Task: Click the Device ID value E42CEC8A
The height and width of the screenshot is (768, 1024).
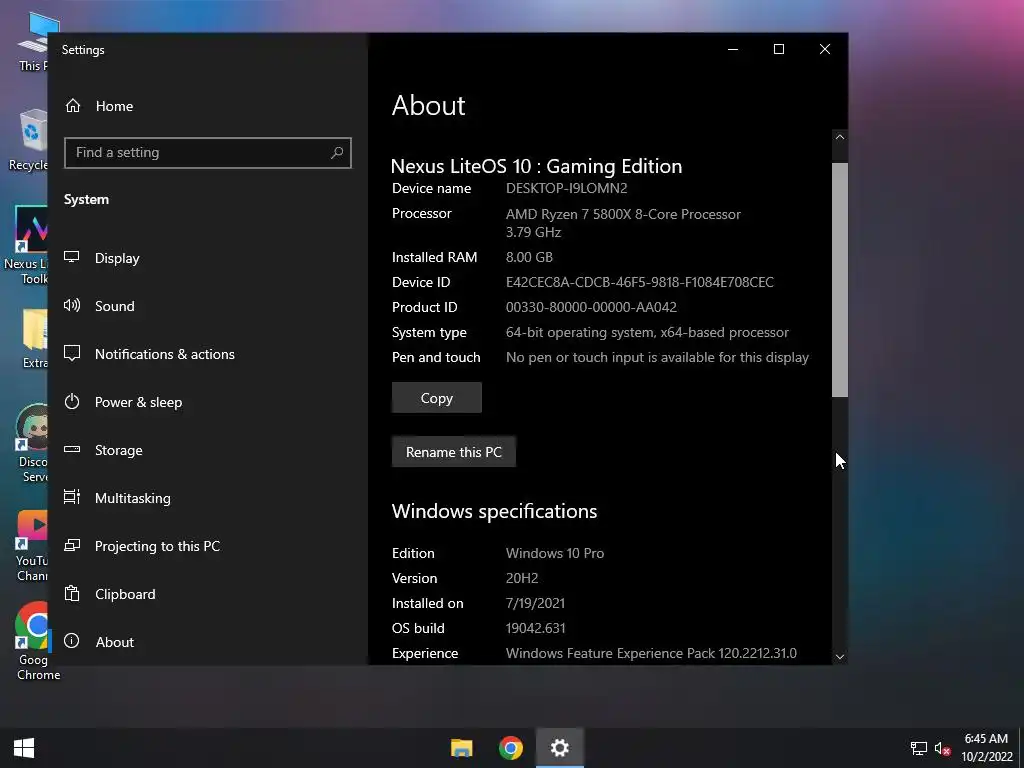Action: [639, 282]
